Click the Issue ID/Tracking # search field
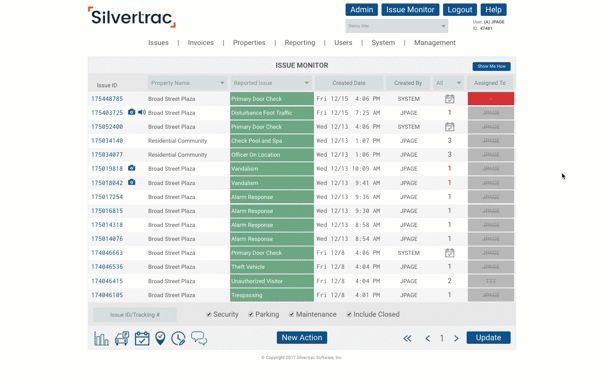The image size is (608, 384). point(135,315)
